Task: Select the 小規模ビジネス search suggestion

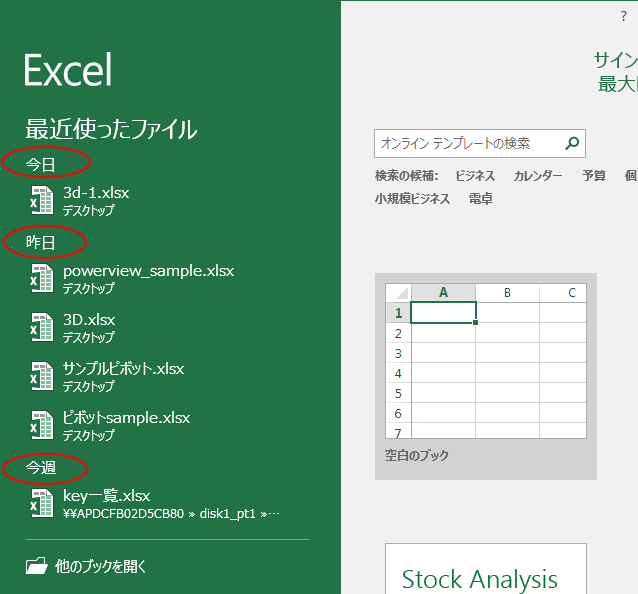Action: 412,199
